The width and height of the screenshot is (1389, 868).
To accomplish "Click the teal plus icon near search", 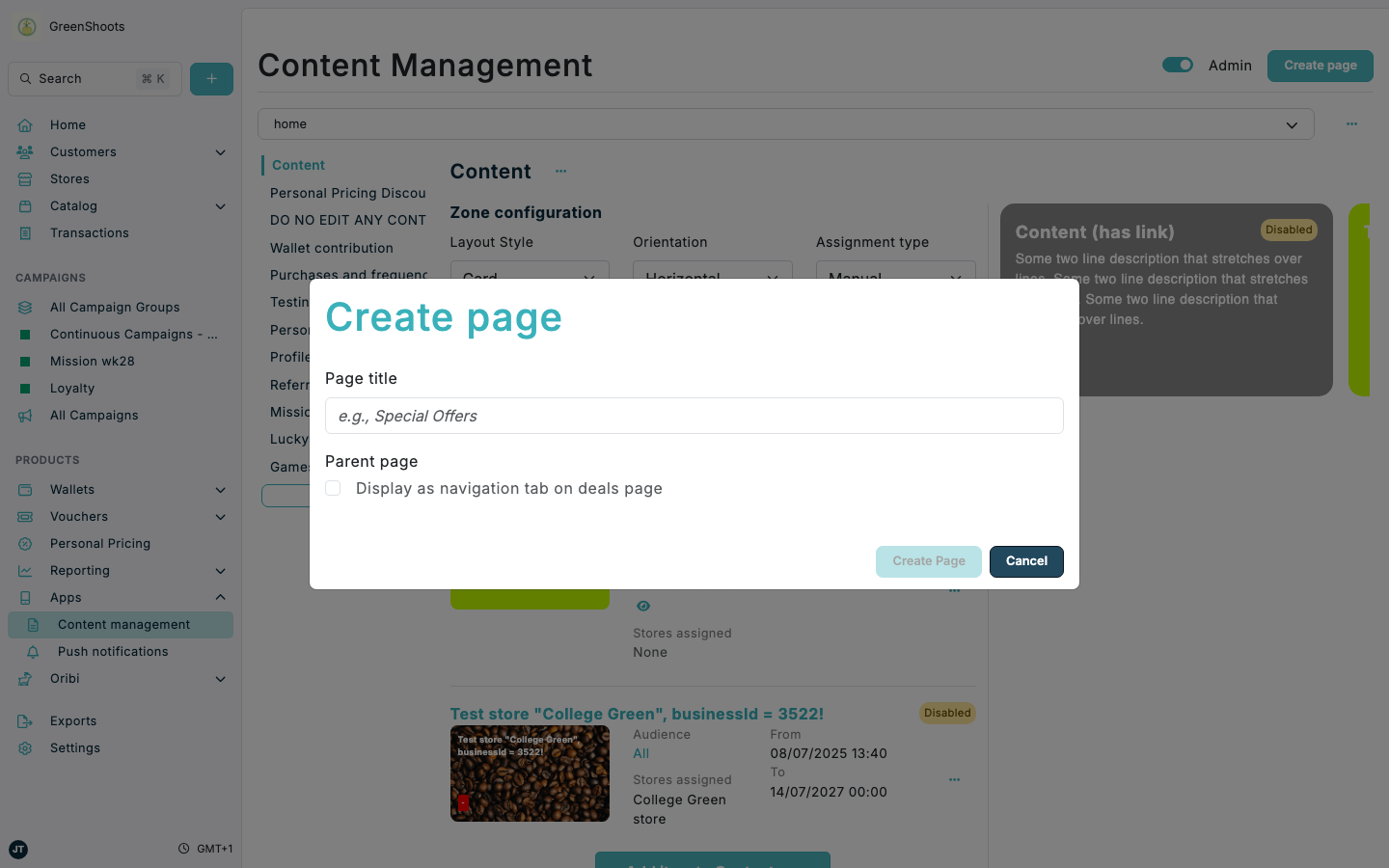I will coord(211,78).
